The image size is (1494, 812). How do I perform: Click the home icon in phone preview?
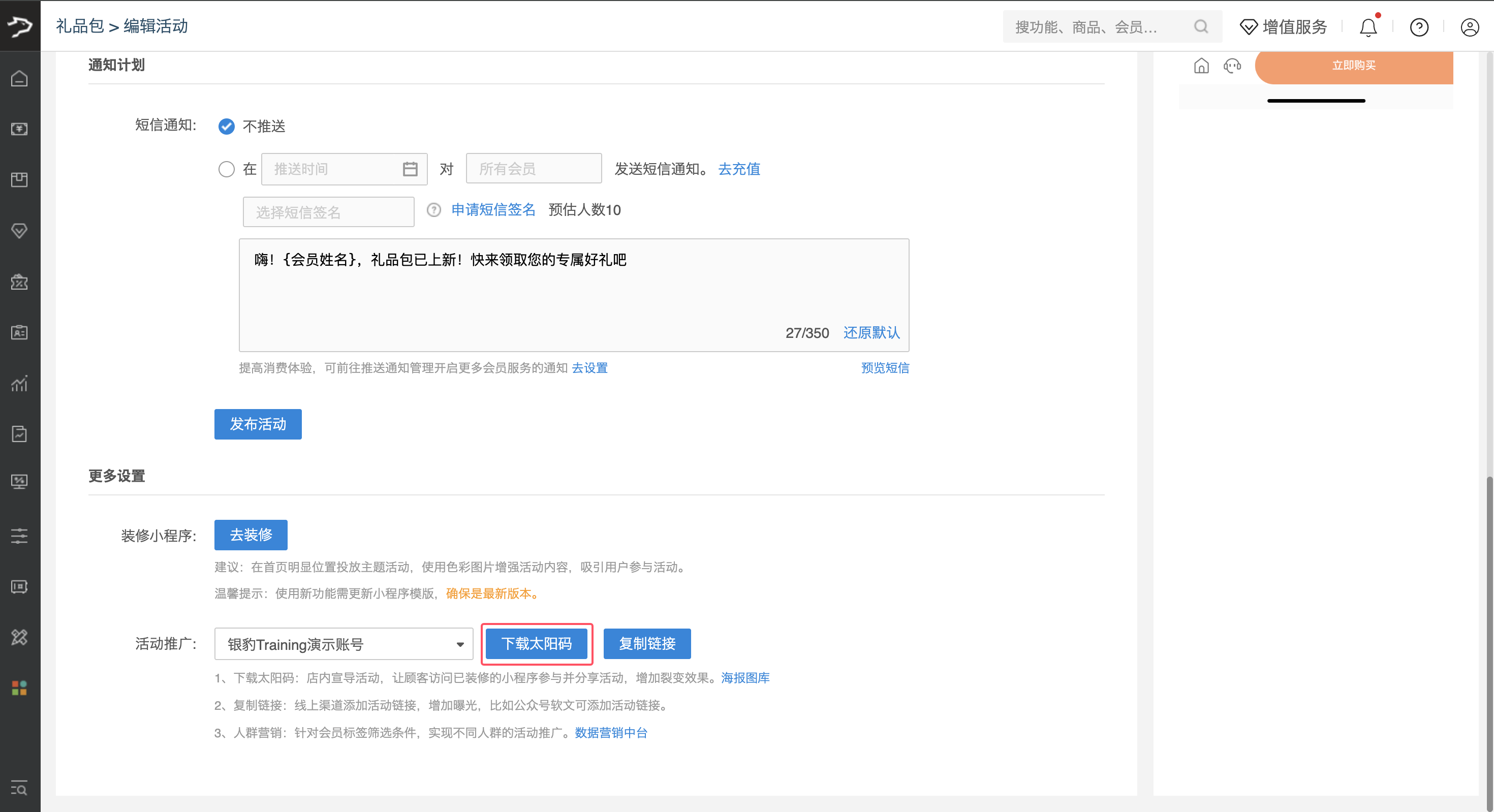click(x=1202, y=66)
